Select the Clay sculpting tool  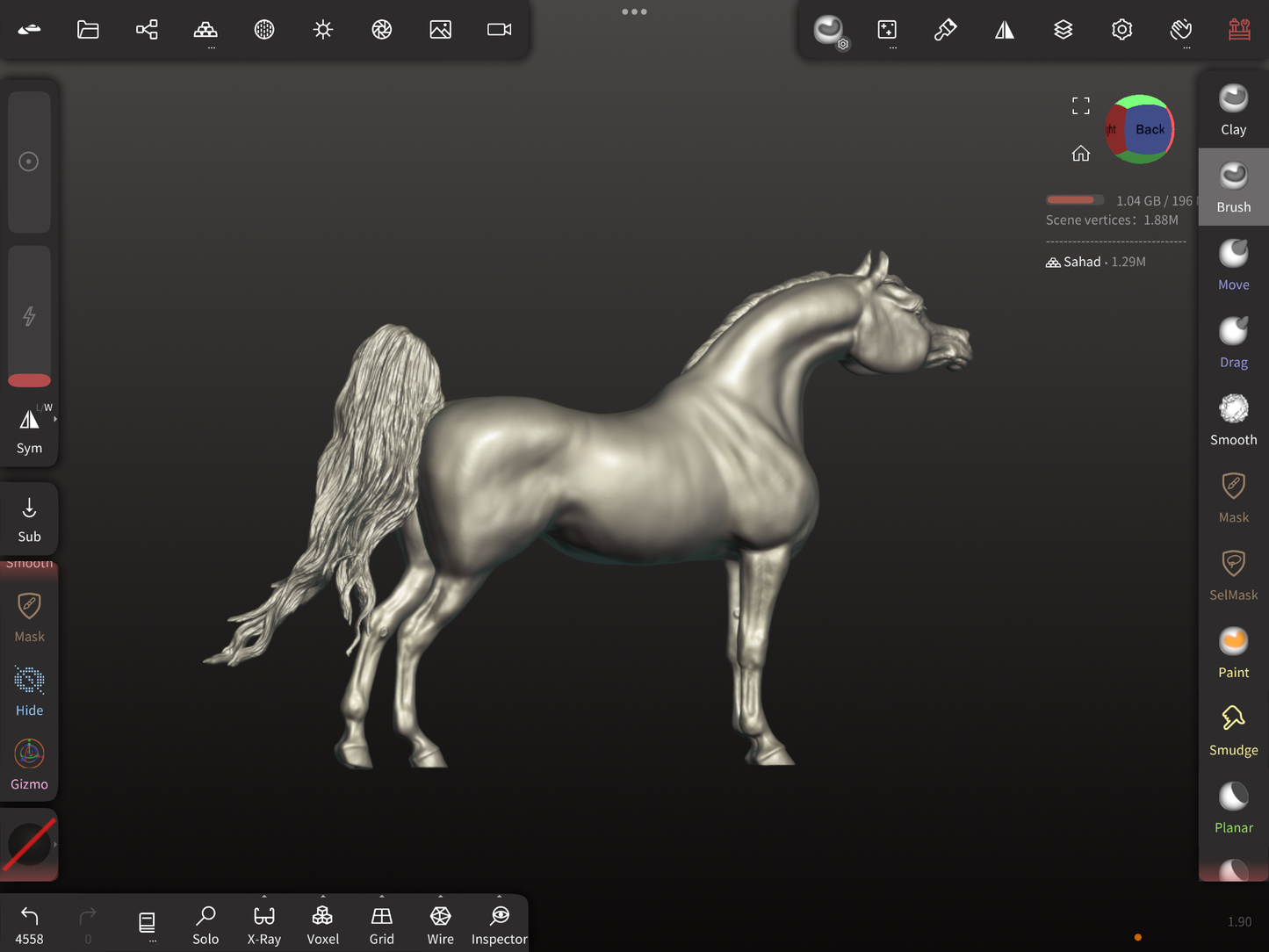(1233, 110)
